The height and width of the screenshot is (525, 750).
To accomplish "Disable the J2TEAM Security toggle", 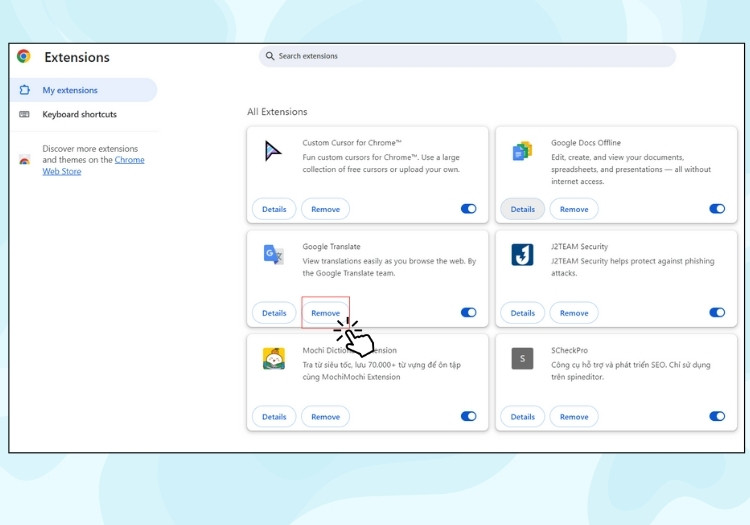I will point(717,312).
